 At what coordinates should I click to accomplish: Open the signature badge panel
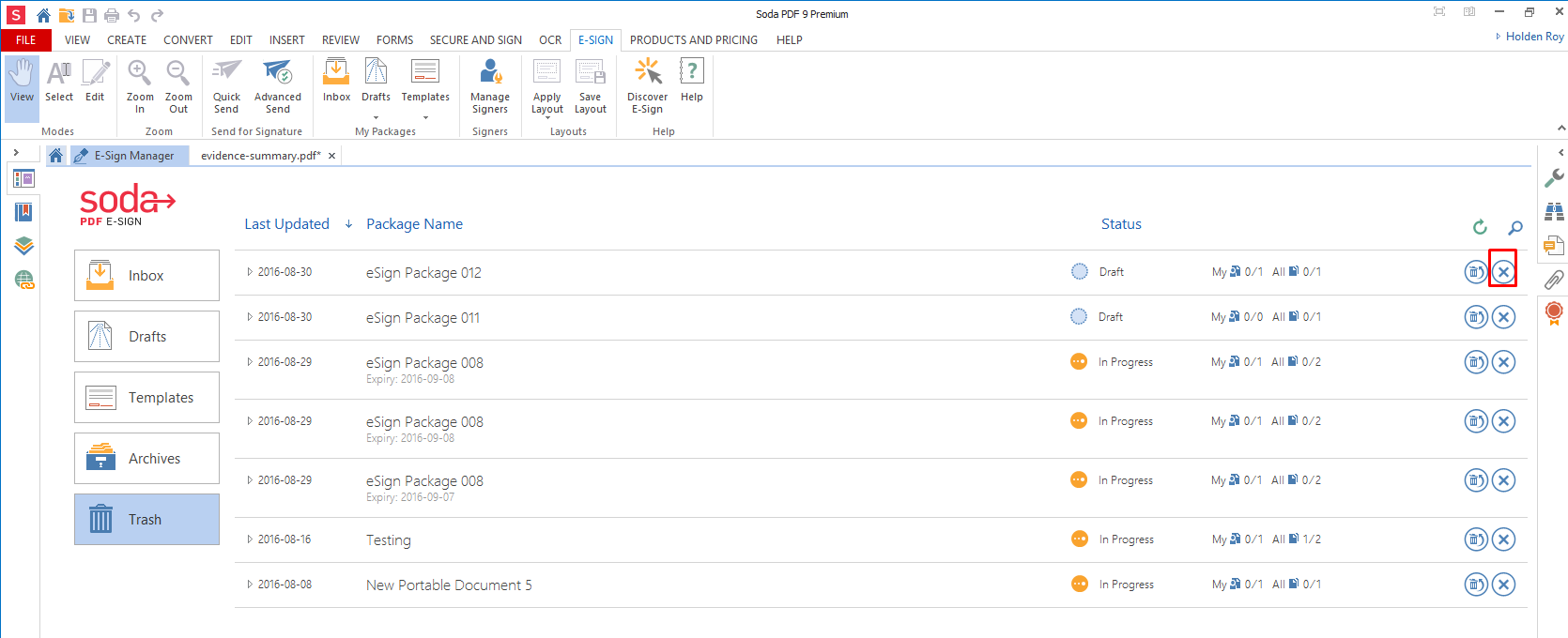(1554, 313)
